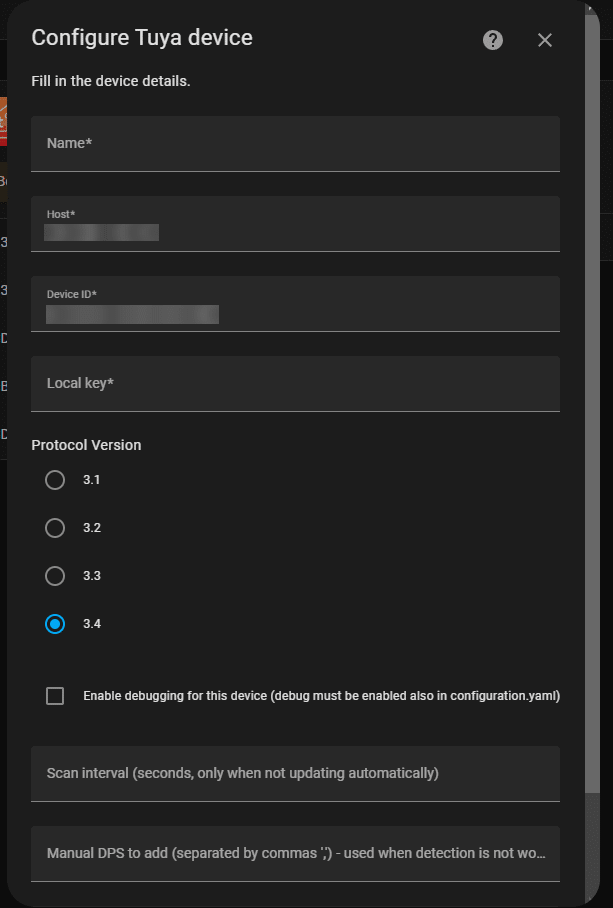This screenshot has width=613, height=908.
Task: Click the 'Protocol Version' heading
Action: 86,445
